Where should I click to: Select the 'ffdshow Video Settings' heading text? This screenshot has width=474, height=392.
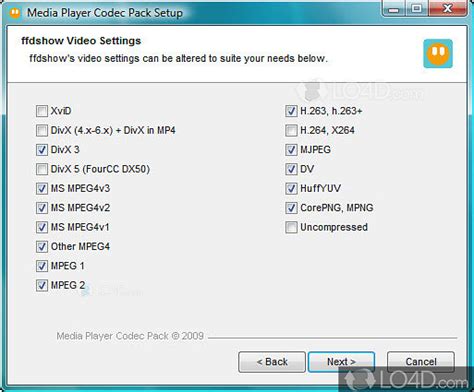tap(81, 41)
